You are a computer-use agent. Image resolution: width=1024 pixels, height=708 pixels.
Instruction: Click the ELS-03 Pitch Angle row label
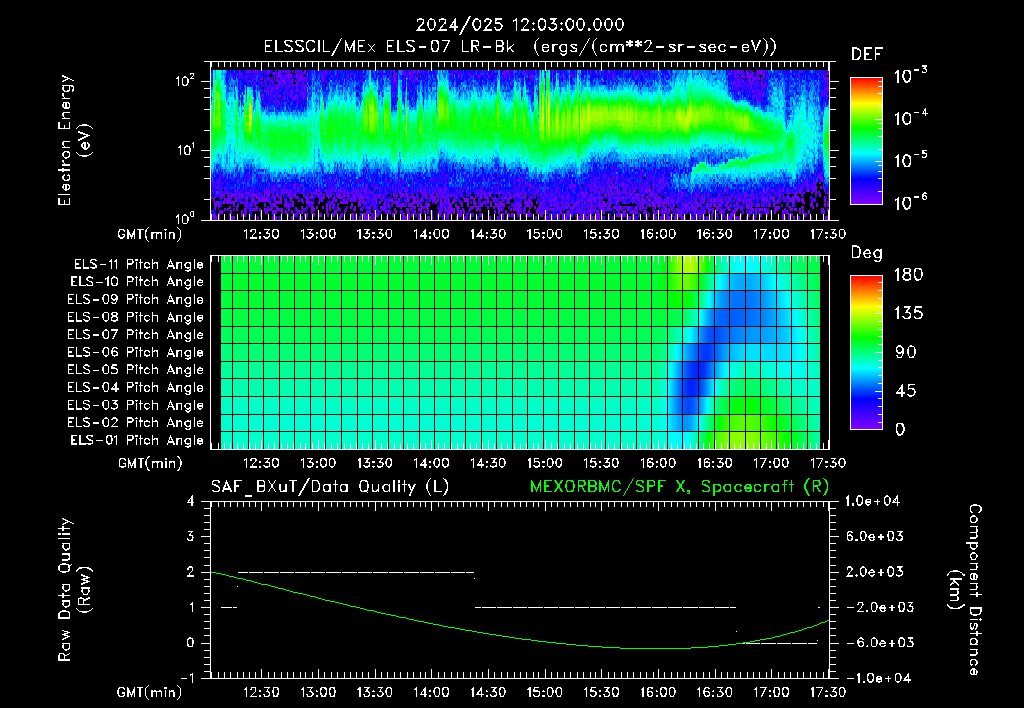point(135,406)
